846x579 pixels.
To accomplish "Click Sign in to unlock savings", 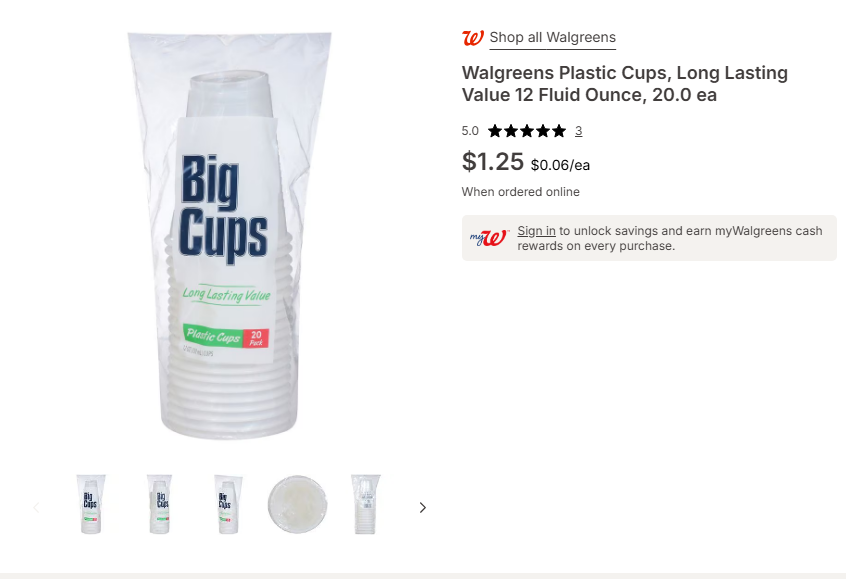I will tap(536, 231).
